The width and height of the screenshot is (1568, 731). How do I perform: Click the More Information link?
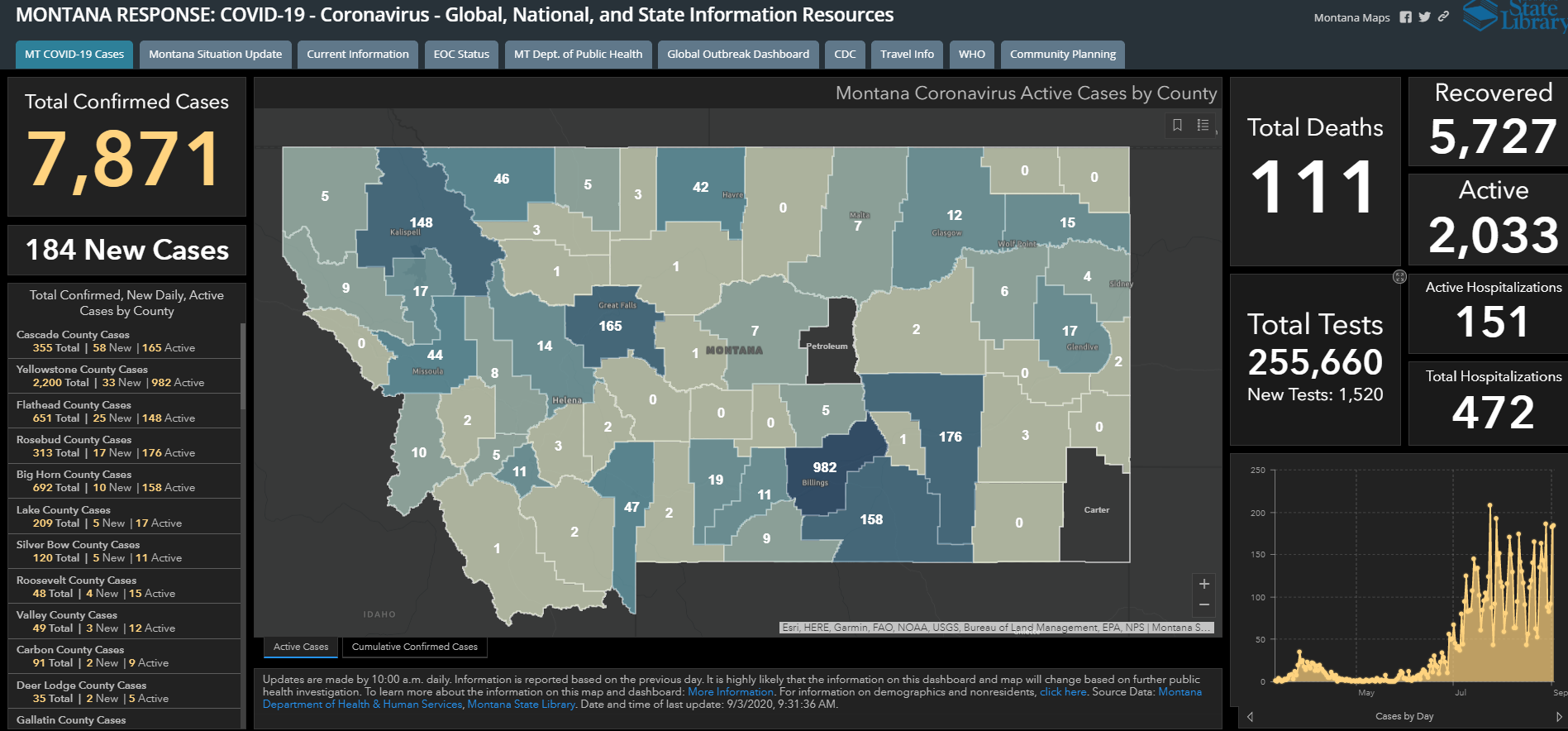pos(730,692)
